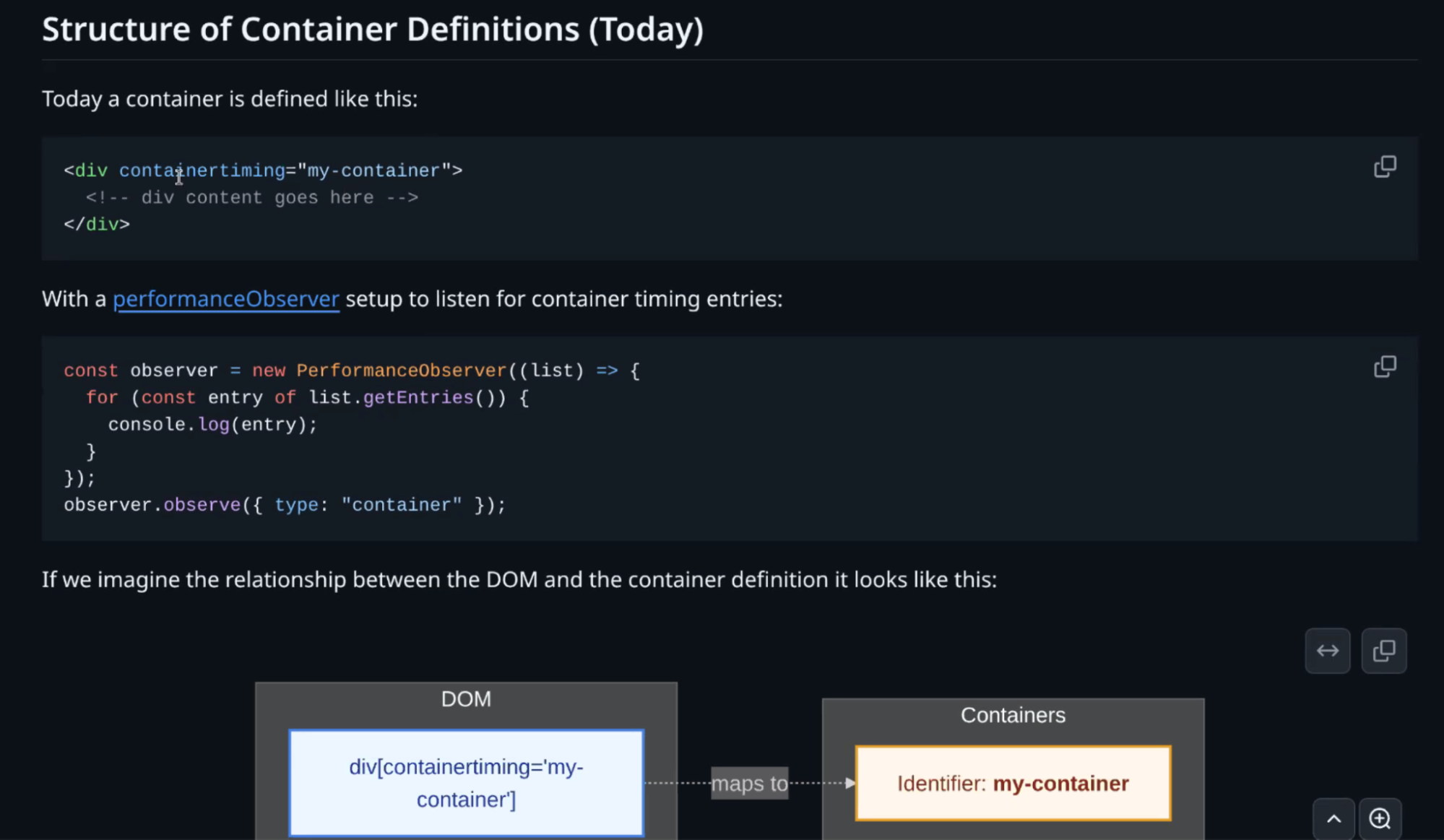Copy the diagram source using copy icon
1444x840 pixels.
pyautogui.click(x=1383, y=651)
